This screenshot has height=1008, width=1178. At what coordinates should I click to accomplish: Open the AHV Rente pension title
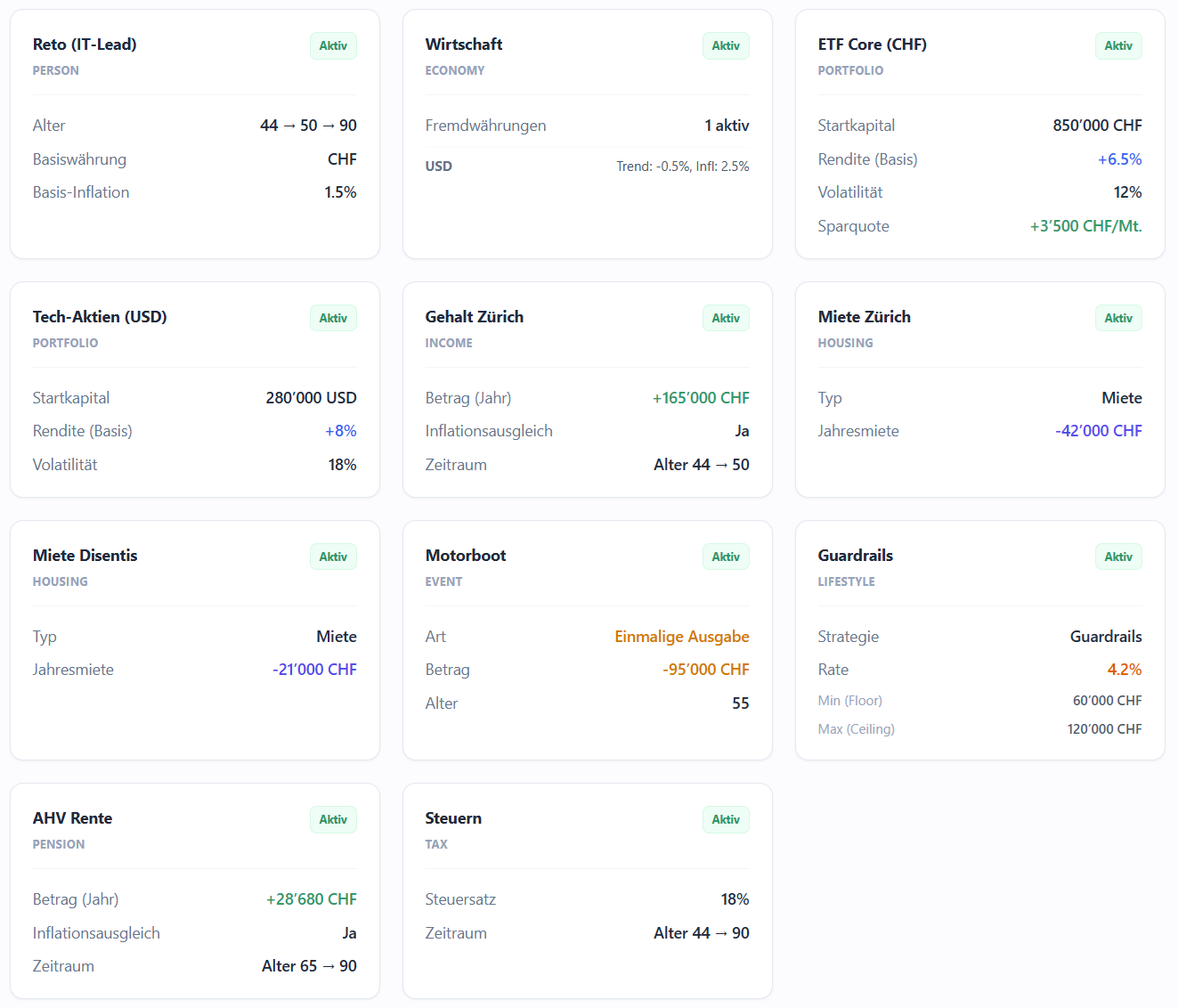73,818
